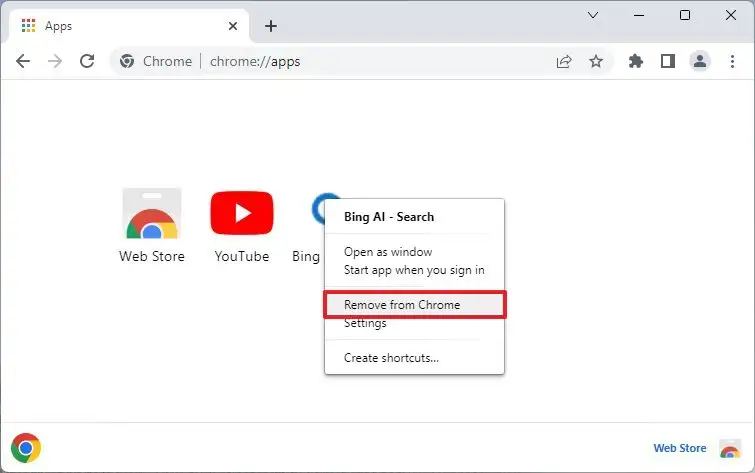Screen dimensions: 755x473
Task: Click the Chrome site info icon
Action: pos(127,61)
